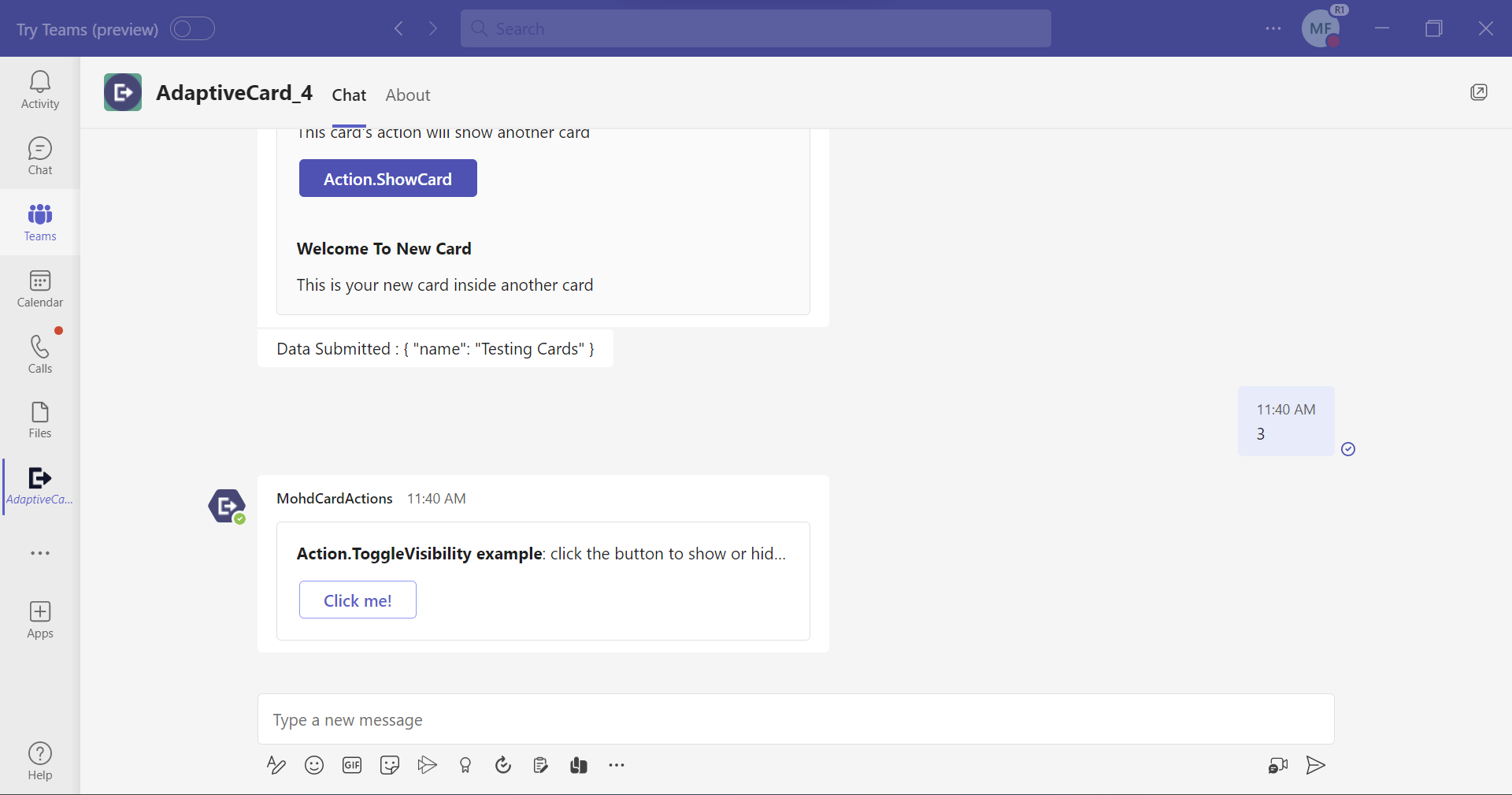The height and width of the screenshot is (795, 1512).
Task: Open the Calendar app
Action: [40, 288]
